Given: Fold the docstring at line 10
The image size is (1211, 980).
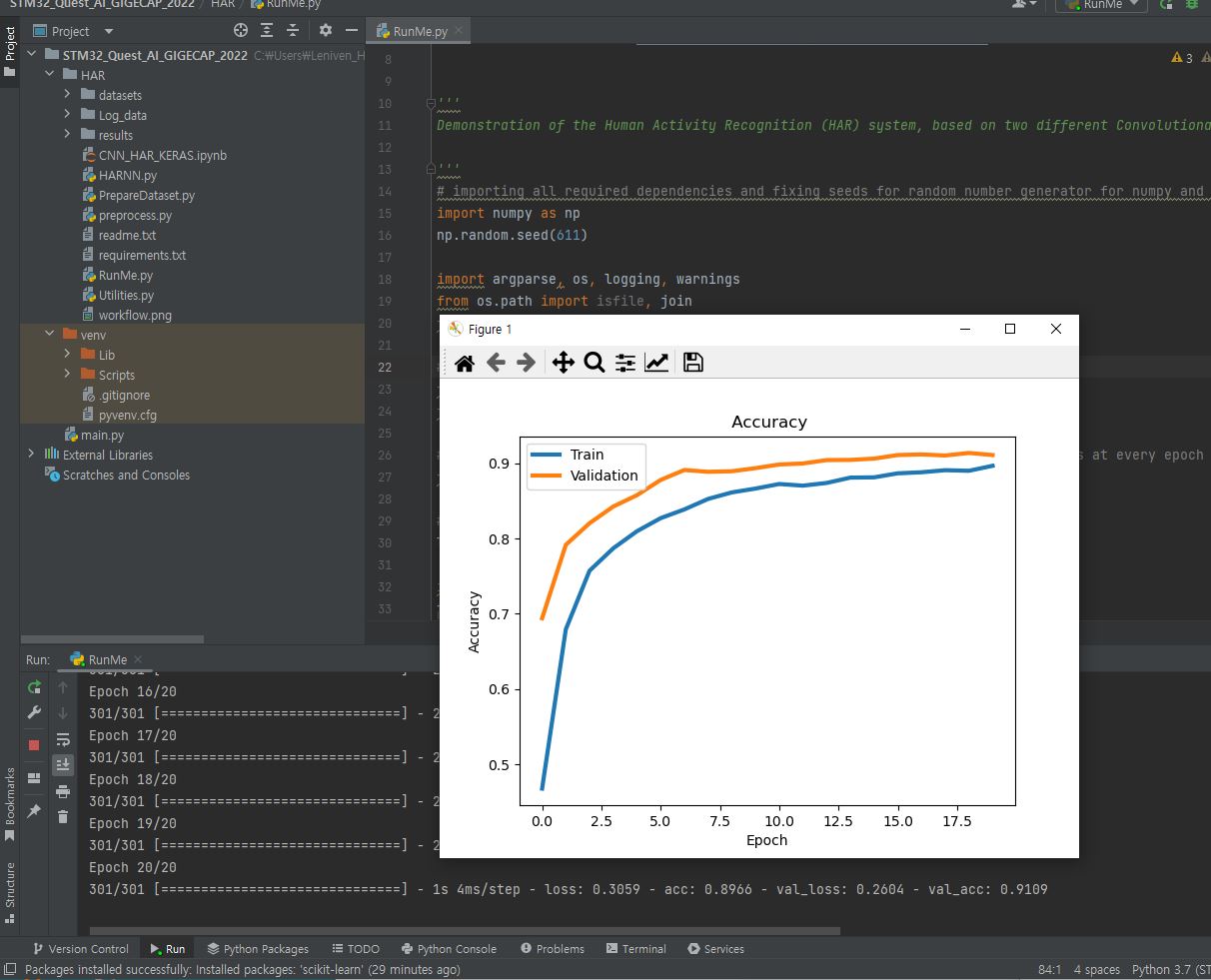Looking at the screenshot, I should [431, 103].
